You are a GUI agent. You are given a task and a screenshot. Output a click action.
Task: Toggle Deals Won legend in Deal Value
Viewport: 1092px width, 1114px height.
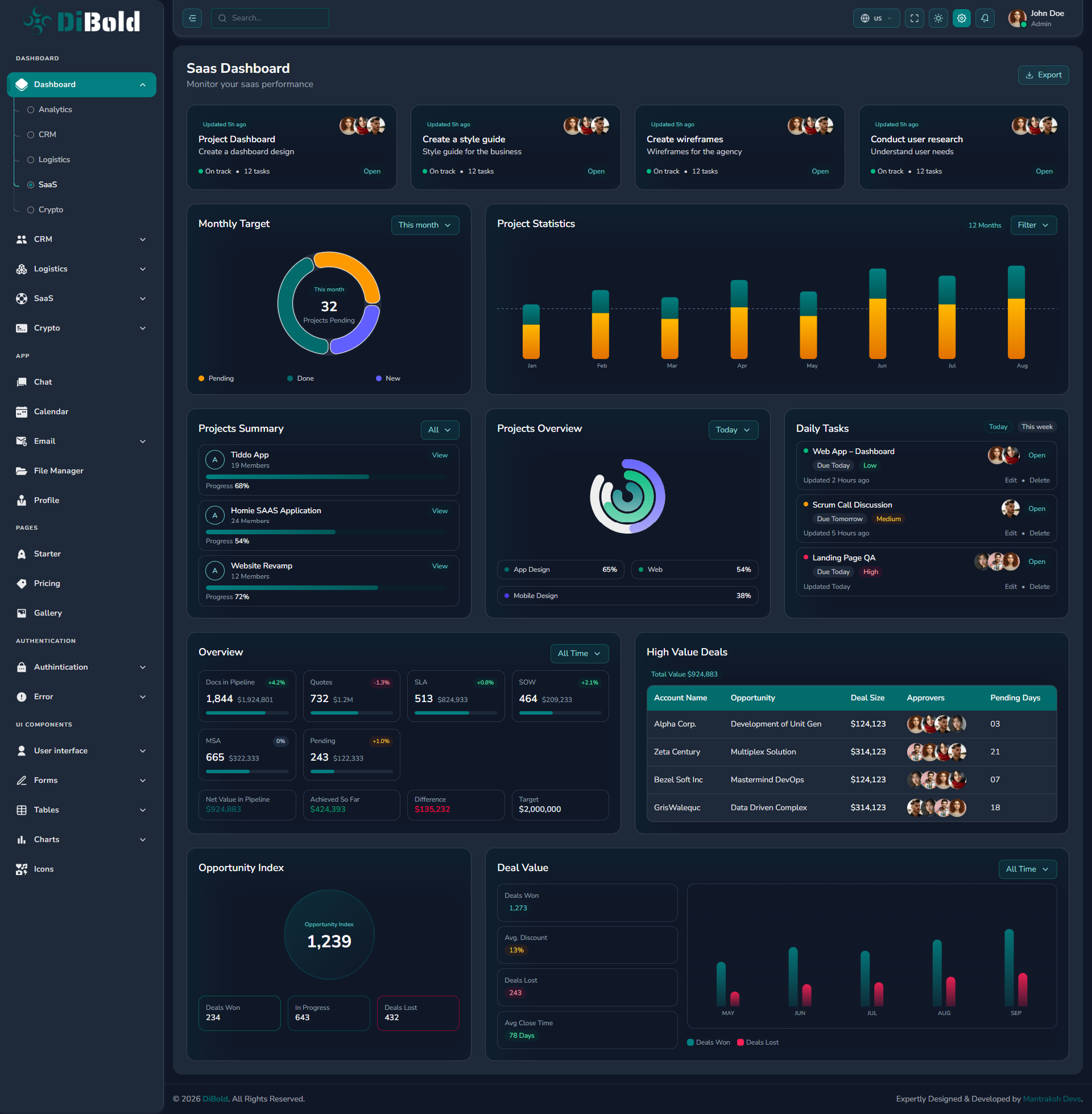pyautogui.click(x=708, y=1042)
